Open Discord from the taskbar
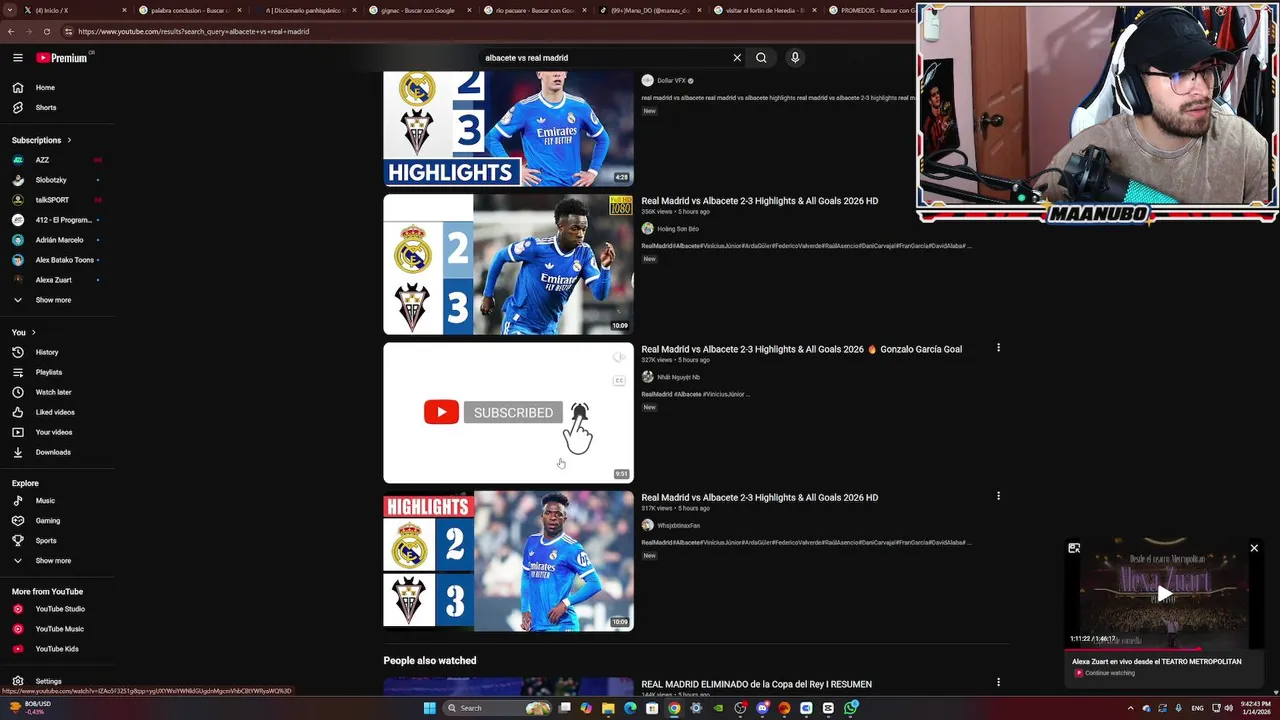The height and width of the screenshot is (720, 1280). click(762, 708)
